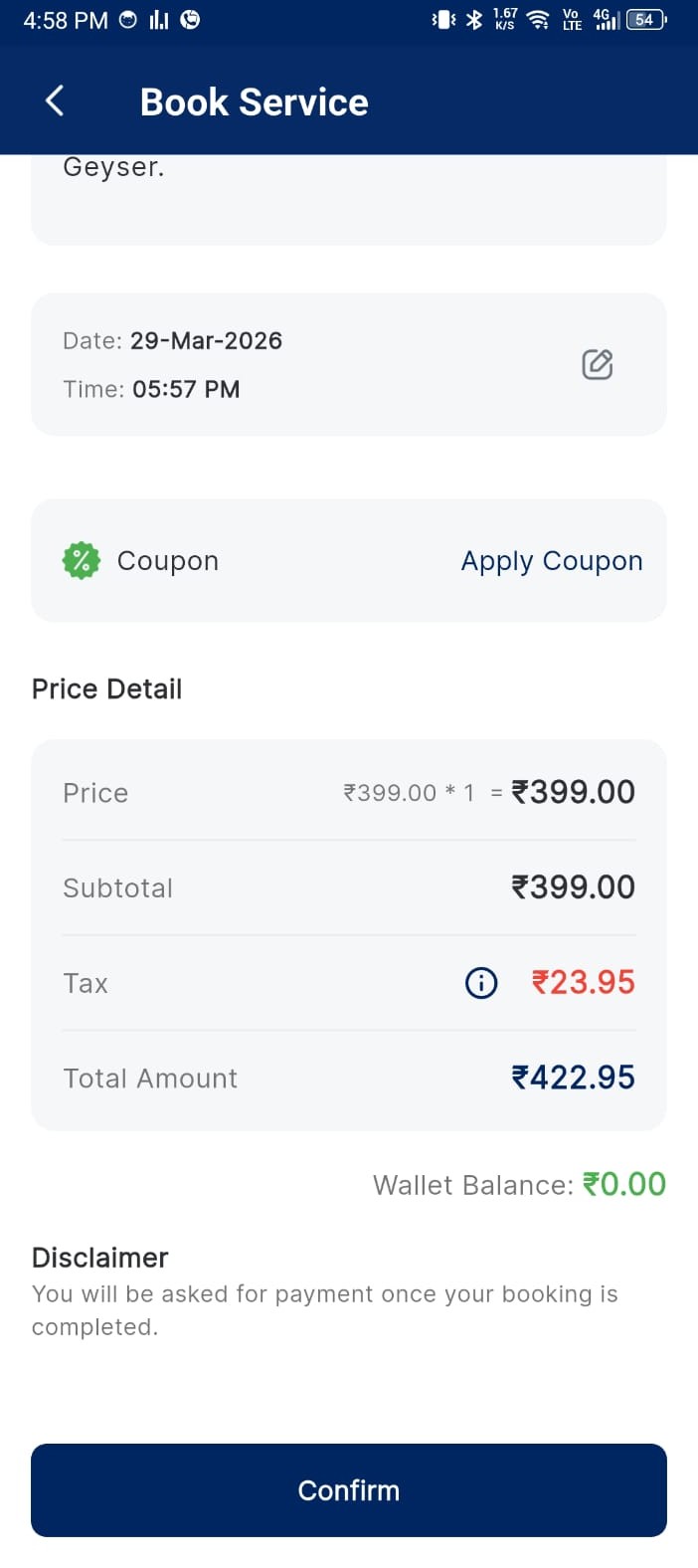Tap the Price Detail heading

[107, 688]
